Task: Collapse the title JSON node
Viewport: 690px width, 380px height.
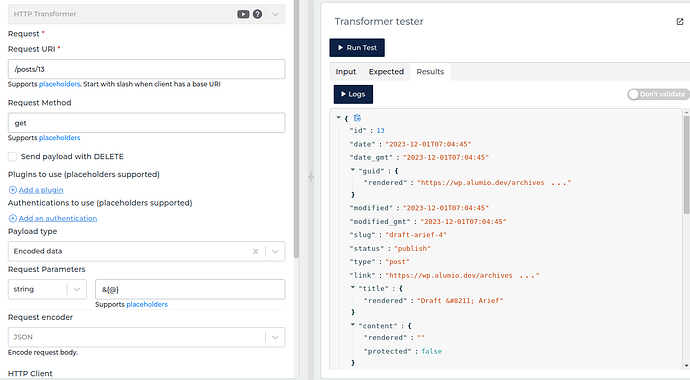Action: tap(352, 287)
